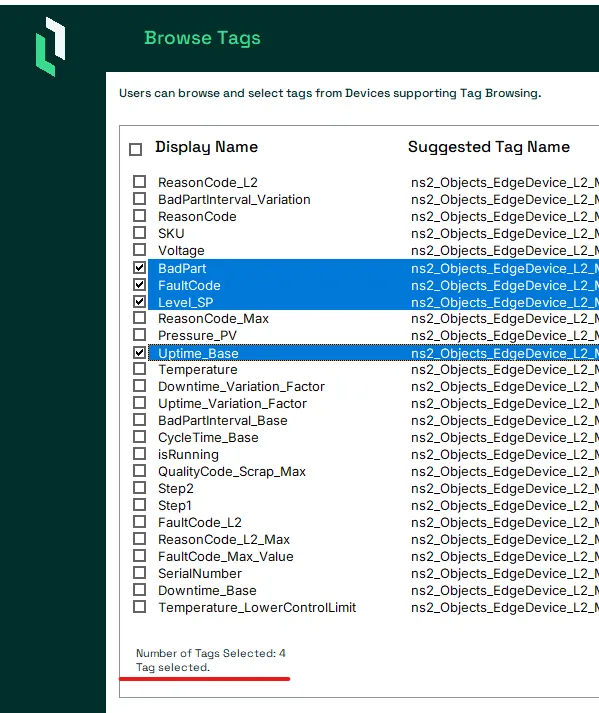Check the SerialNumber checkbox
This screenshot has width=599, height=713.
[140, 573]
